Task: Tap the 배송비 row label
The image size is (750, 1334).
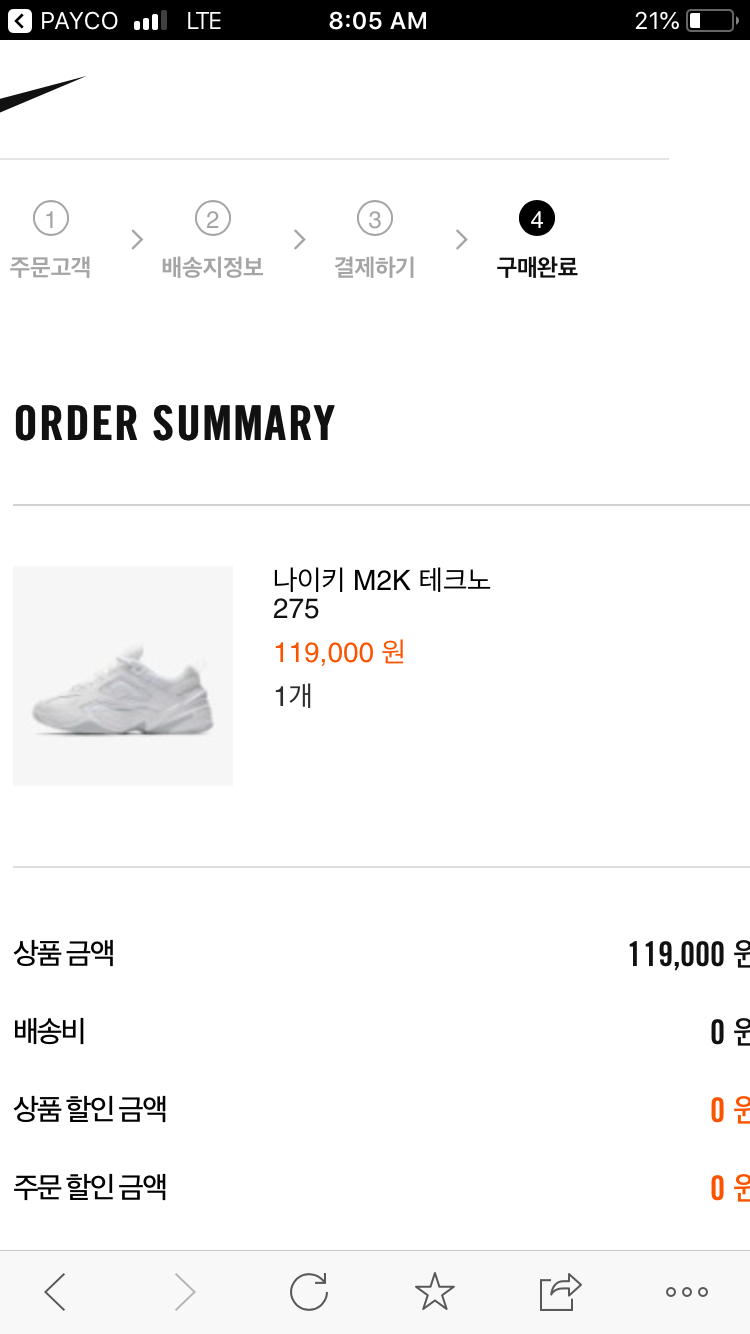Action: [x=49, y=1031]
